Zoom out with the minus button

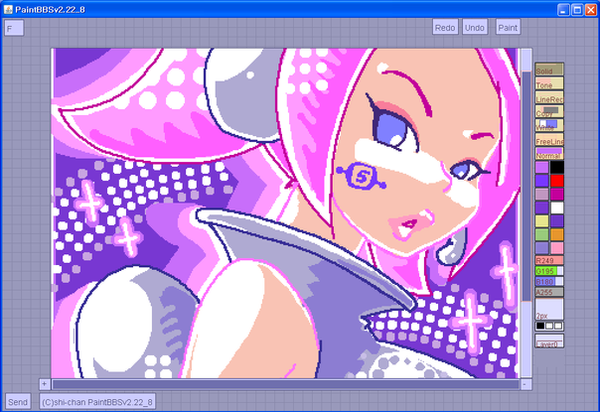[x=526, y=384]
